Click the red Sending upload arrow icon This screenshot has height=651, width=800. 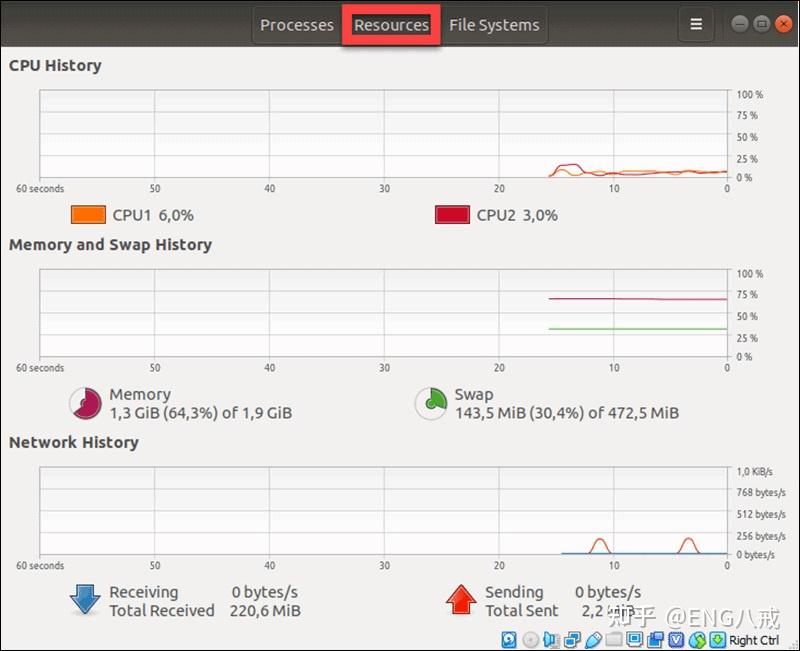(460, 600)
